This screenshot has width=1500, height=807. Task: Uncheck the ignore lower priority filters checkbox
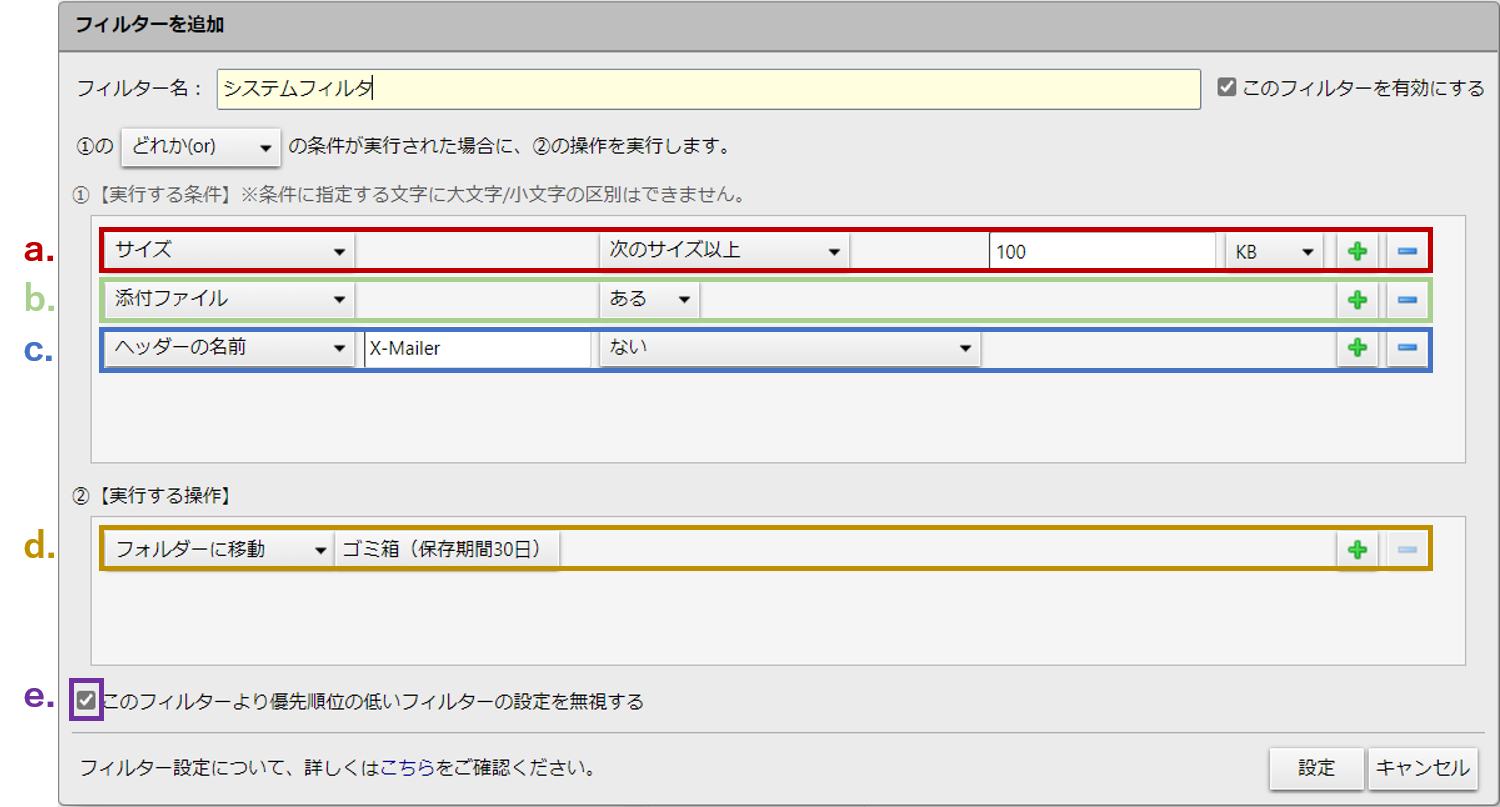pos(87,701)
